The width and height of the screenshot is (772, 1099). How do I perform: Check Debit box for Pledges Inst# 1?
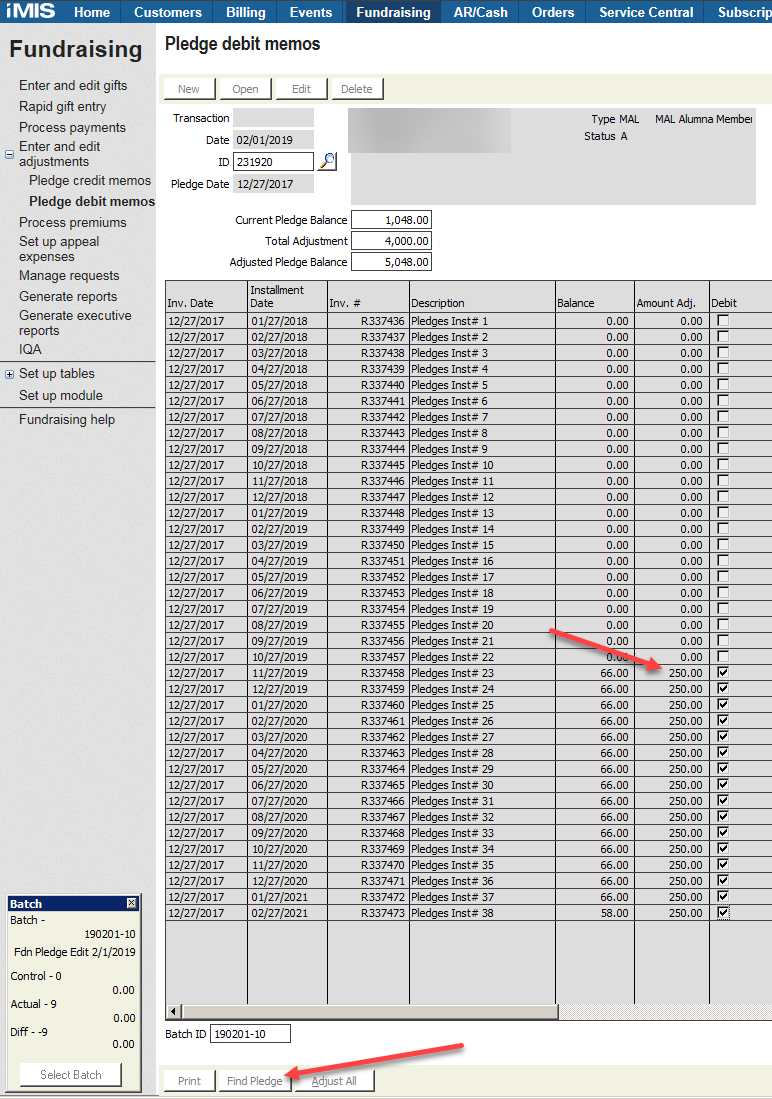(x=723, y=321)
